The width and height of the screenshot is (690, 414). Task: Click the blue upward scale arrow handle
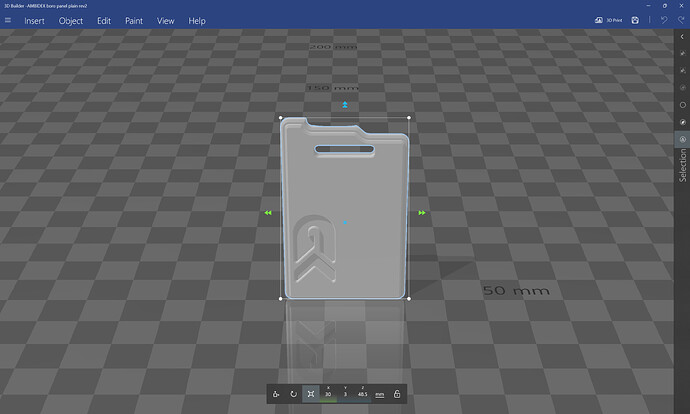[x=345, y=105]
